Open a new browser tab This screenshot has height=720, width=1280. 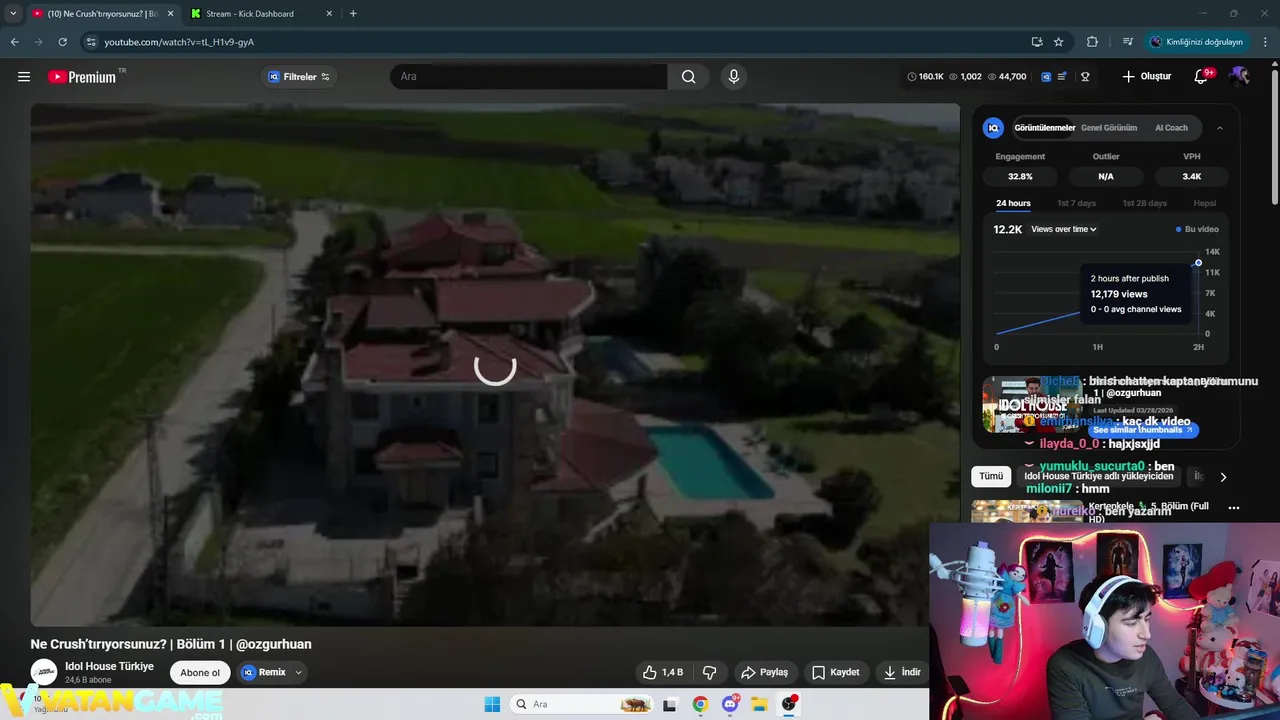(353, 13)
